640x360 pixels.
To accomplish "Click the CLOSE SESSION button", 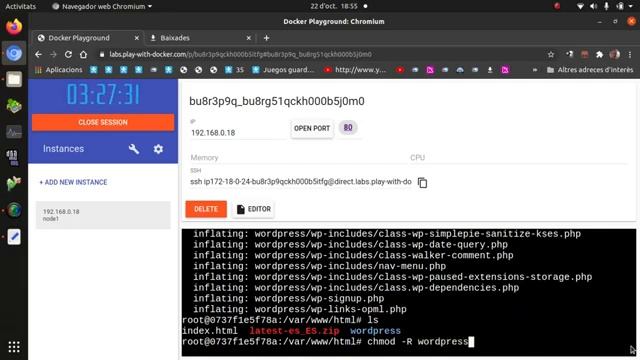I will pos(103,122).
